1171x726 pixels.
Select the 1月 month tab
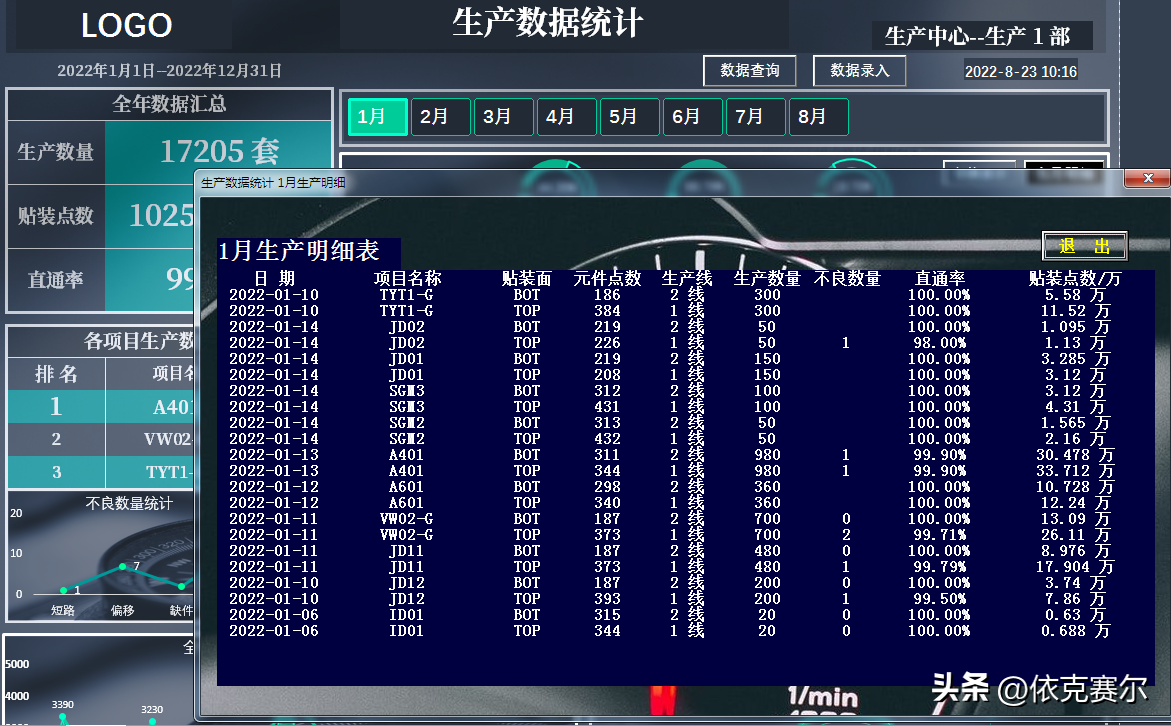point(378,117)
